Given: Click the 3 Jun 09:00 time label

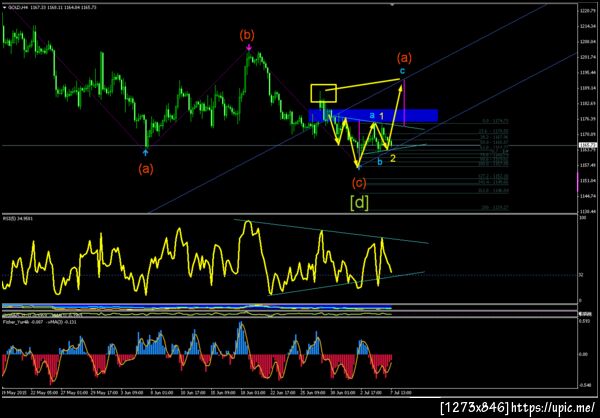Looking at the screenshot, I should click(x=131, y=392).
